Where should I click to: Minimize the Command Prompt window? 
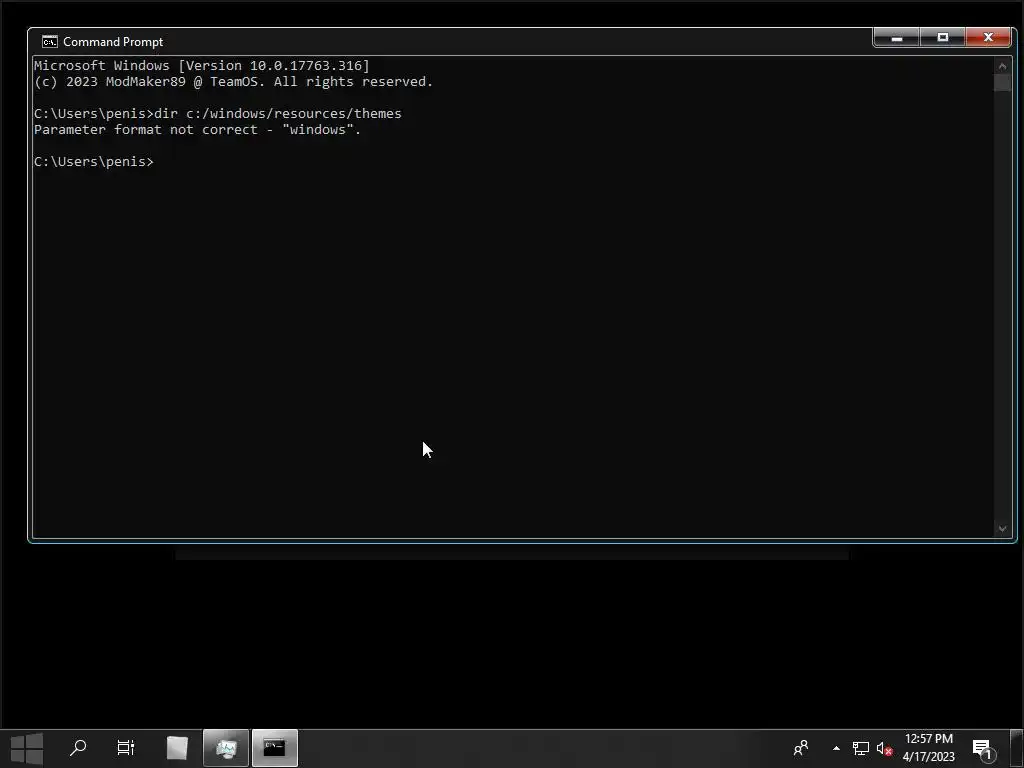click(896, 38)
